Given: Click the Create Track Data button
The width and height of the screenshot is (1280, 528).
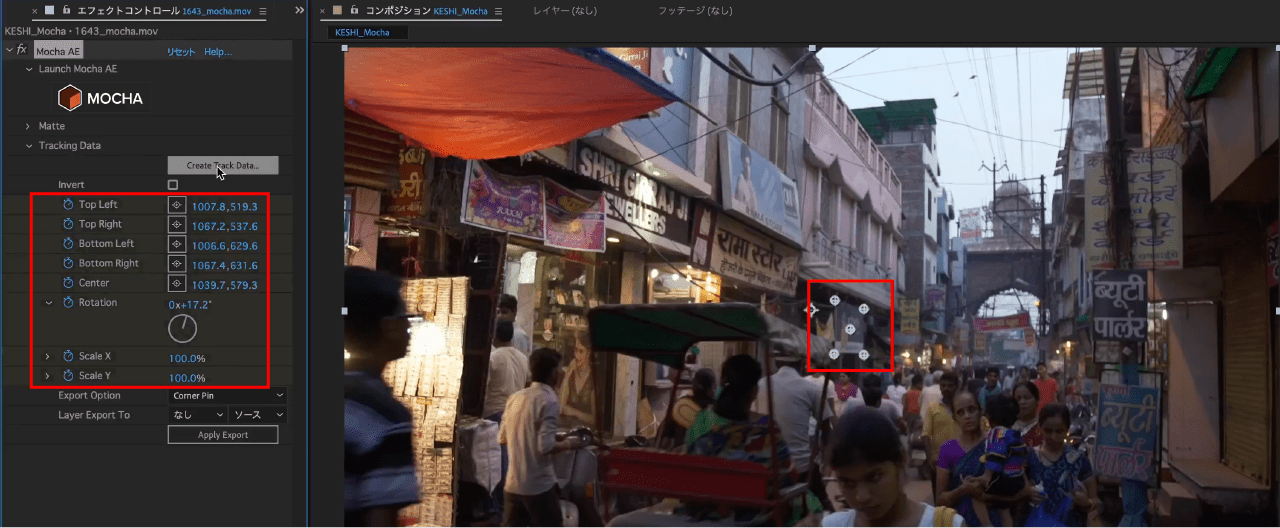Looking at the screenshot, I should [x=223, y=165].
